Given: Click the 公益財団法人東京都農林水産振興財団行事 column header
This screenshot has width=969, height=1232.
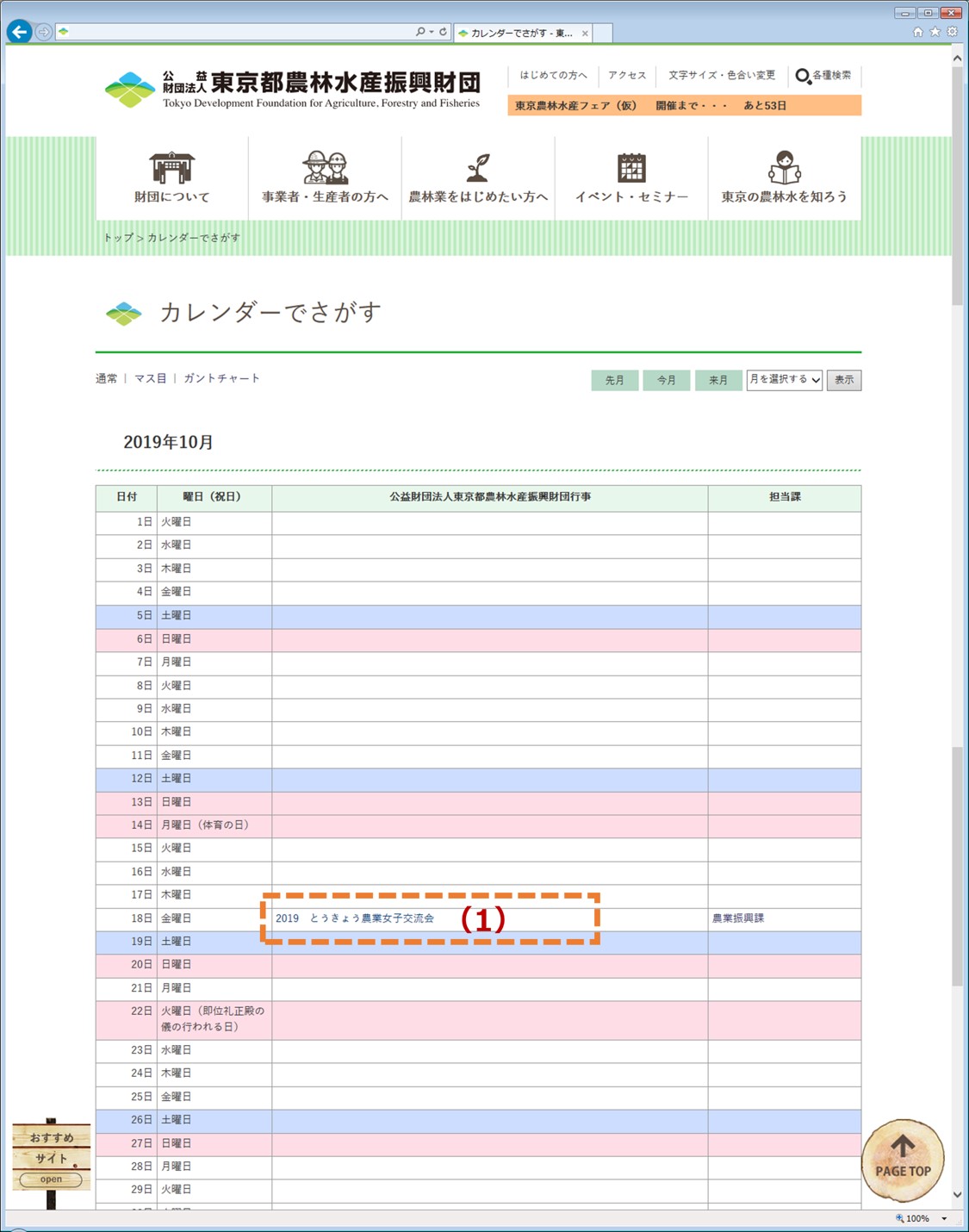Looking at the screenshot, I should pyautogui.click(x=490, y=498).
